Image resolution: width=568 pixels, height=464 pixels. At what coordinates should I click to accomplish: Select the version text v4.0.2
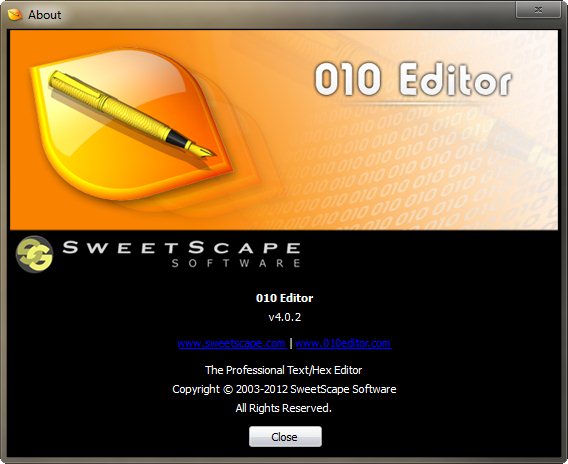tap(285, 317)
